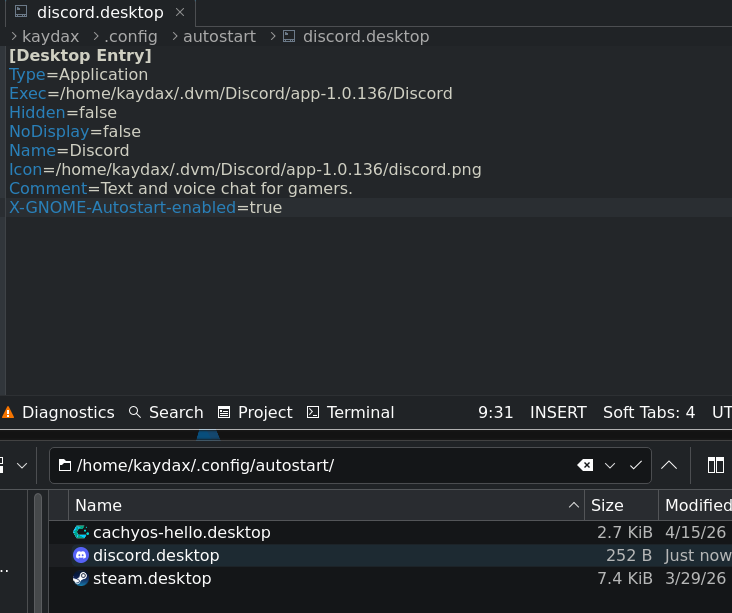Open the Terminal panel
Screen dimensions: 732x613
[350, 412]
